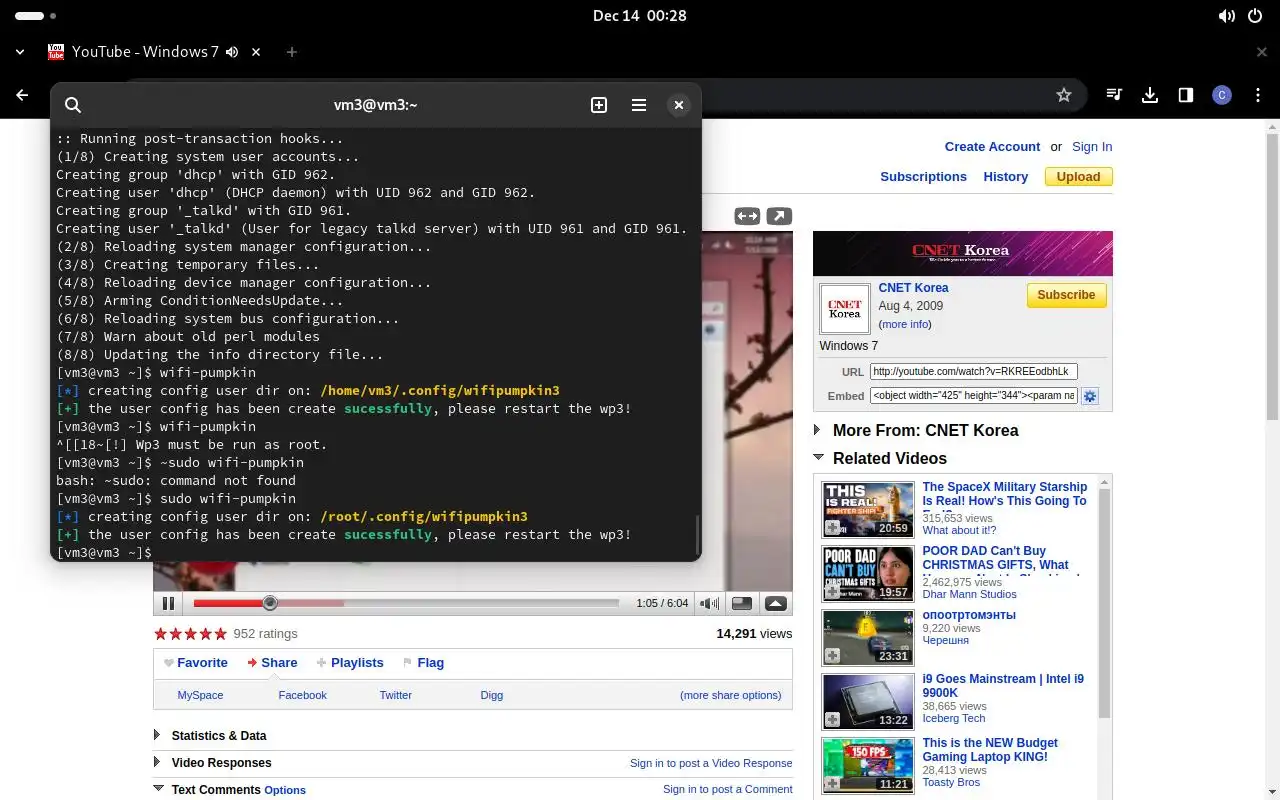Sign in to post a Video Response
1280x800 pixels.
coord(711,763)
